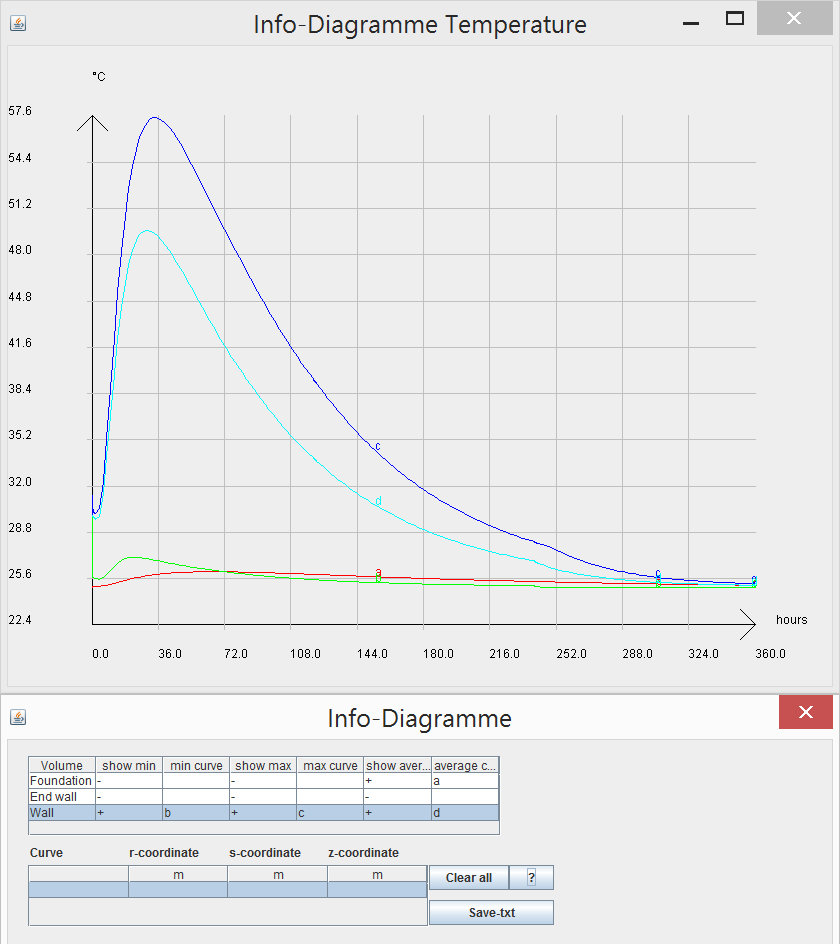840x944 pixels.
Task: Click the average c... column header
Action: point(465,765)
